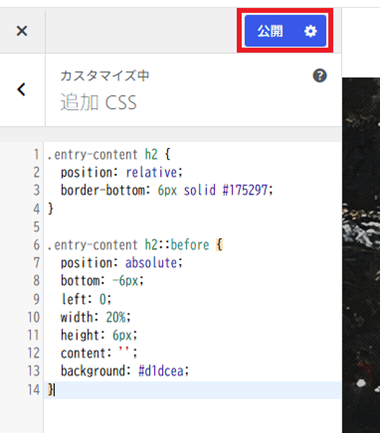Open help via the question mark icon

(x=320, y=76)
